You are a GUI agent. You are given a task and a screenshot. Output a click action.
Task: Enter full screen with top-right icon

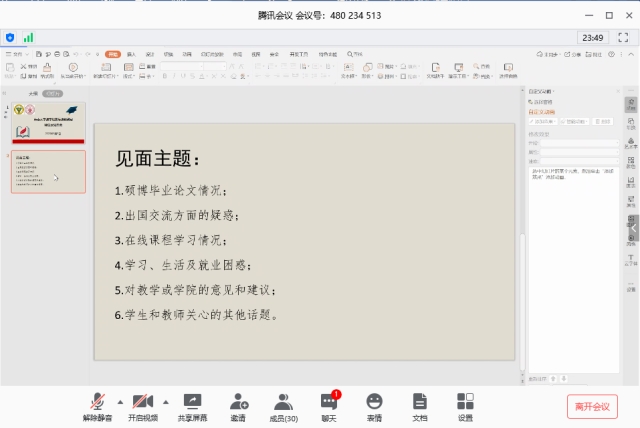tap(623, 37)
